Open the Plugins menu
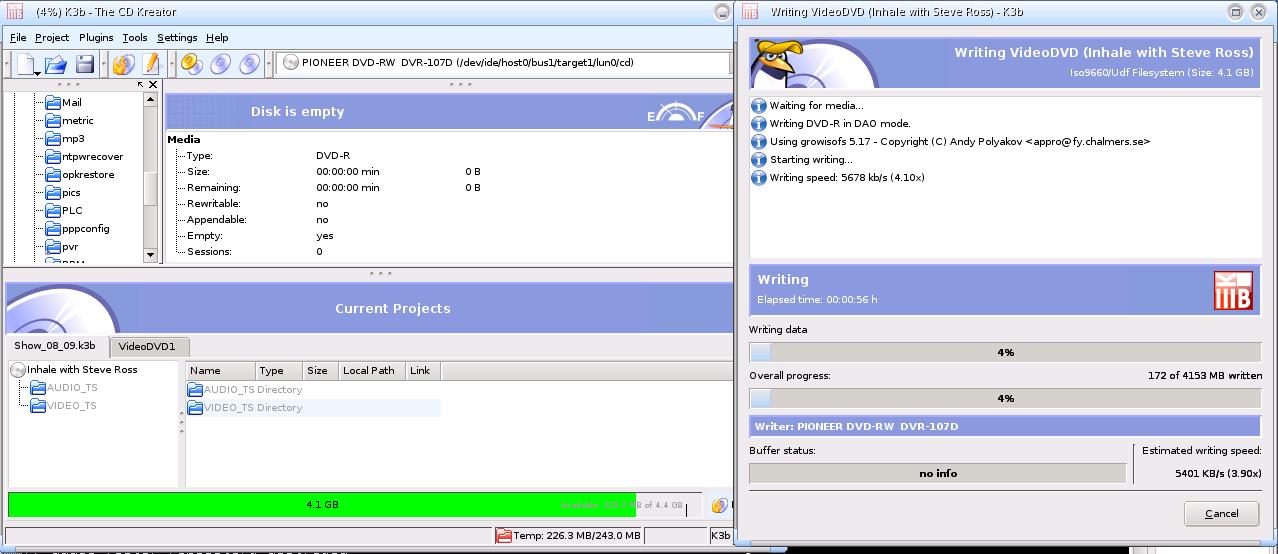The width and height of the screenshot is (1278, 554). coord(96,38)
